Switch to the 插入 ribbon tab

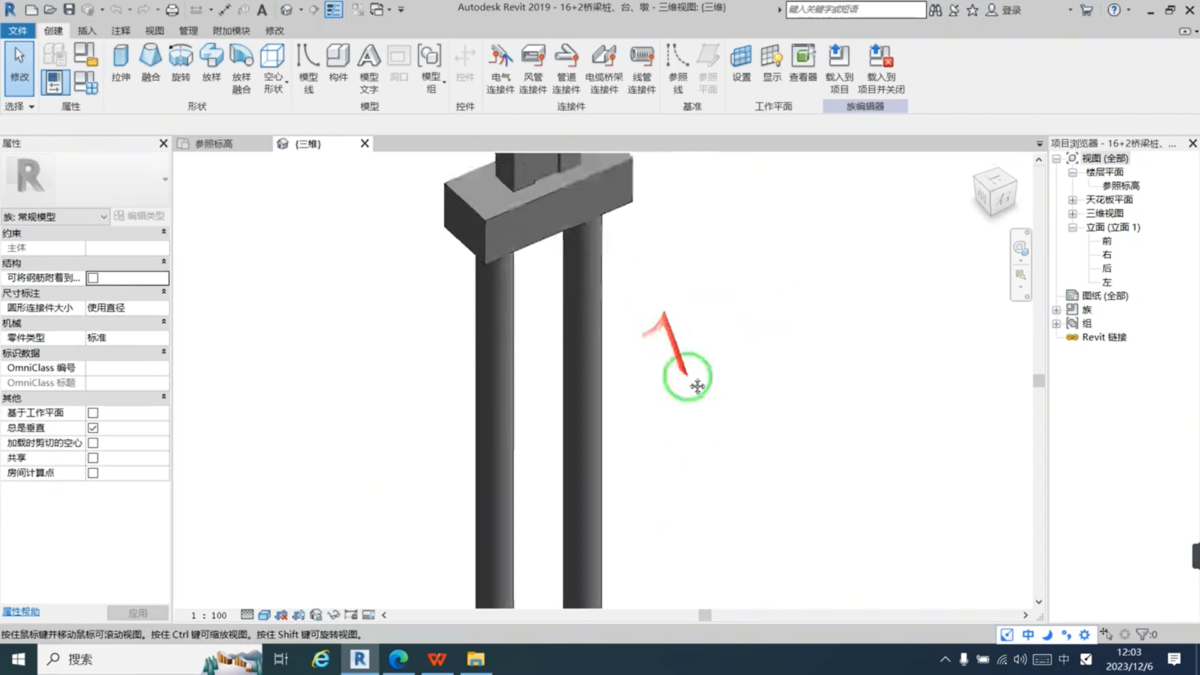click(x=87, y=31)
